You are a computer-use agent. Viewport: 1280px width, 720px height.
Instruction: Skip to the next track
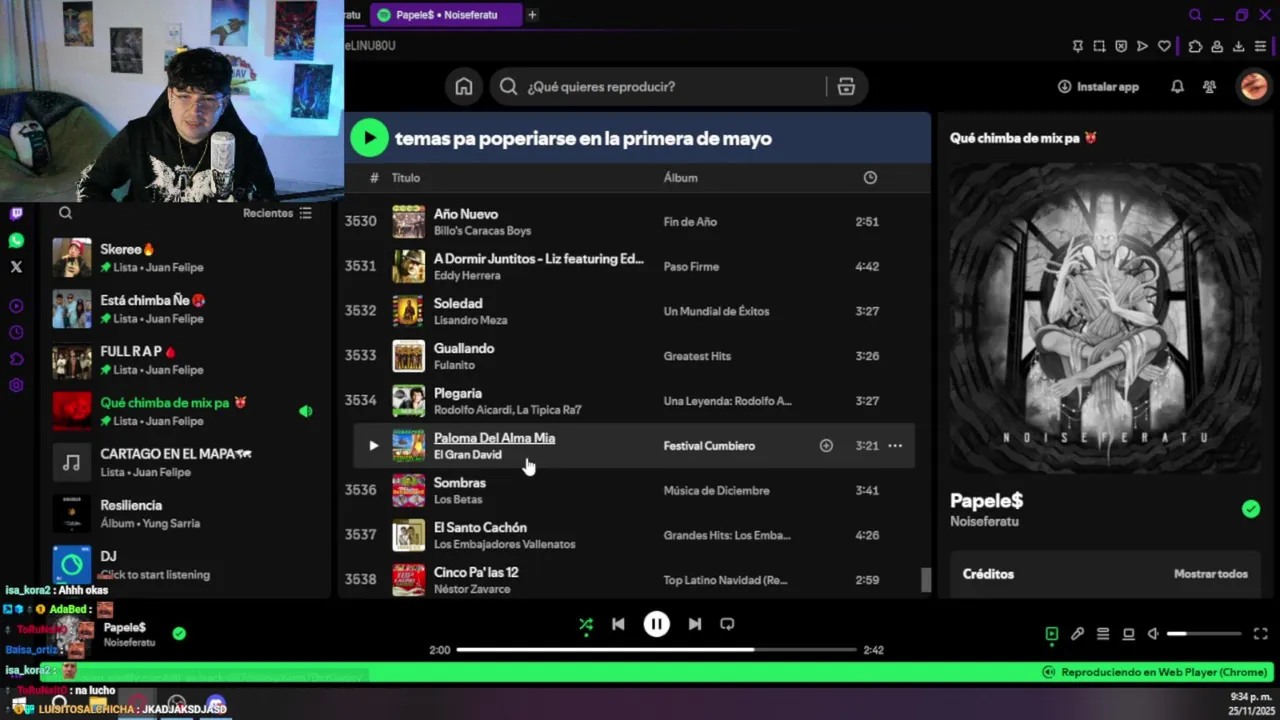(694, 624)
